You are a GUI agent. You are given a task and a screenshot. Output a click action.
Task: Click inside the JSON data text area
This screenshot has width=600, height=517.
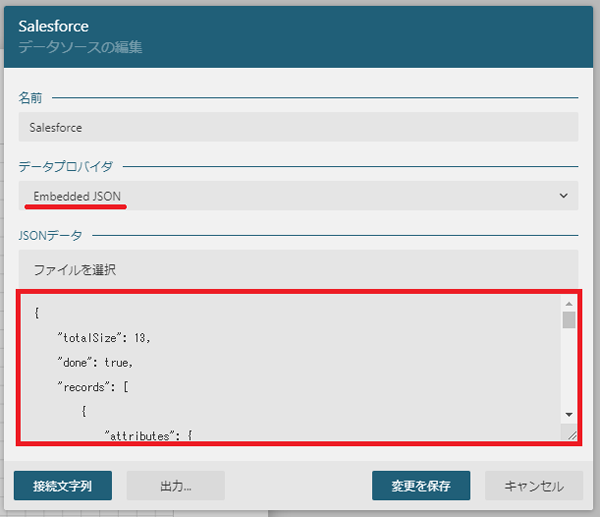click(291, 367)
